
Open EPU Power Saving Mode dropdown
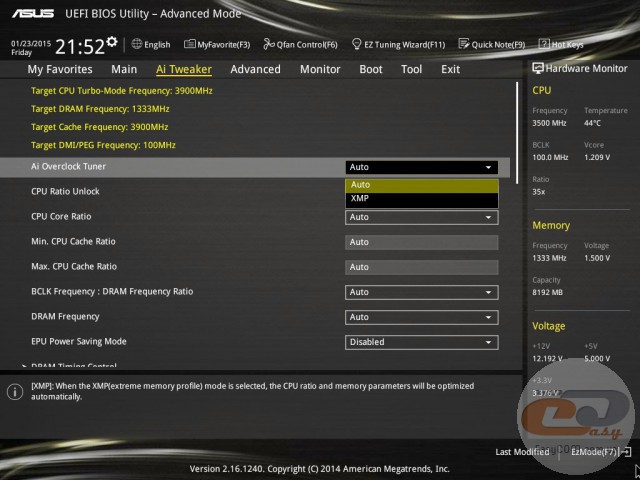[422, 342]
